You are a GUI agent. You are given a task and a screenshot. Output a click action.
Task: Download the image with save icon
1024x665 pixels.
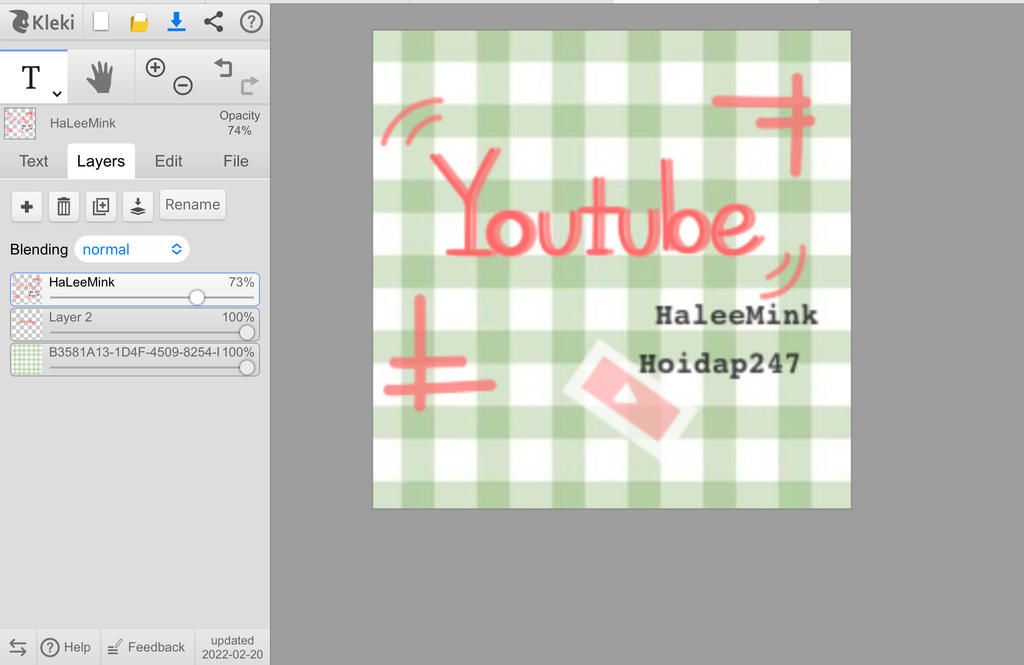[176, 22]
